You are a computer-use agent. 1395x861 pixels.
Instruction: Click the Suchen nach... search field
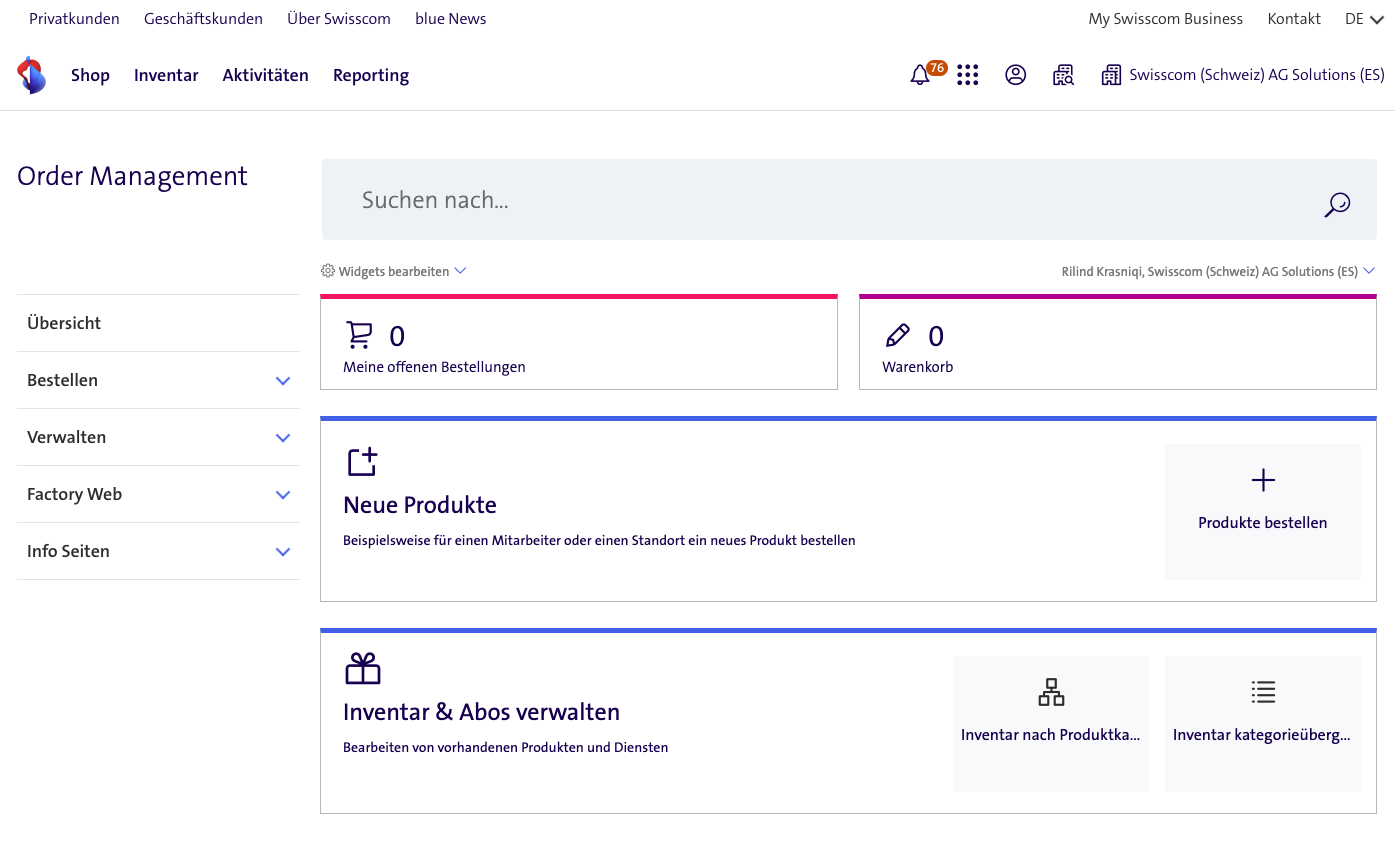point(849,200)
